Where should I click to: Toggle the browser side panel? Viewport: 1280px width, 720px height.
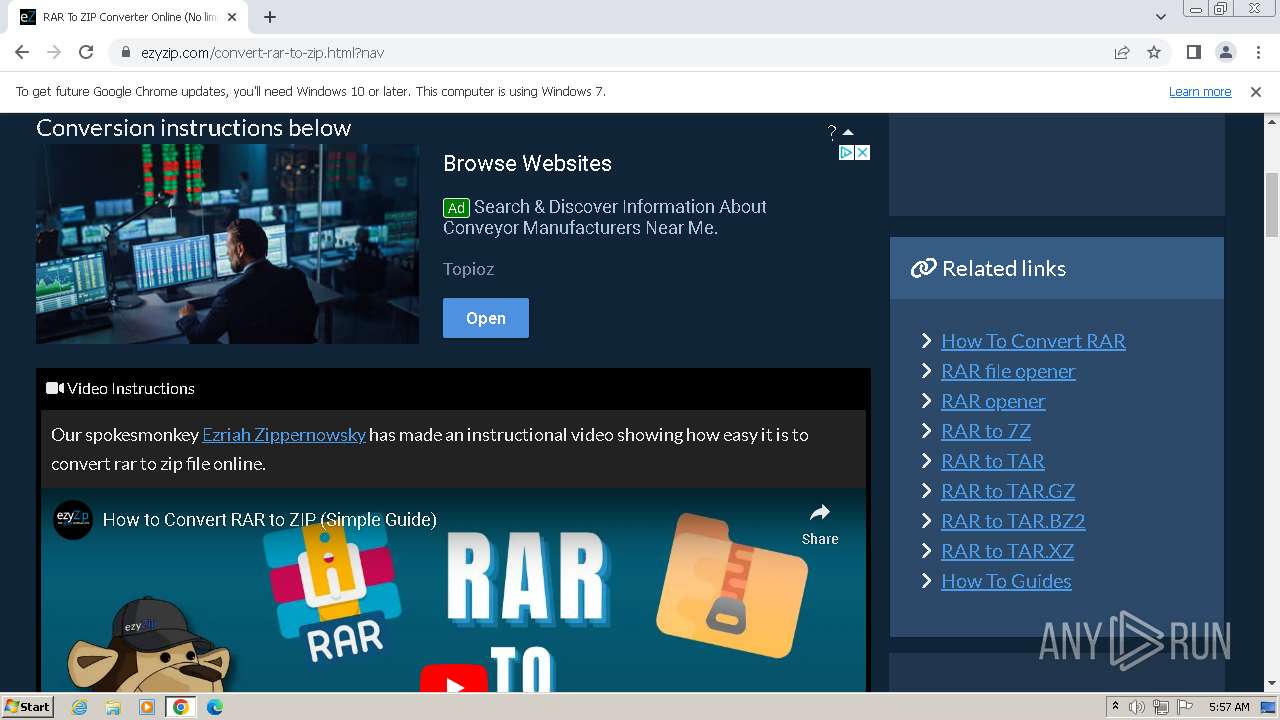(1193, 52)
